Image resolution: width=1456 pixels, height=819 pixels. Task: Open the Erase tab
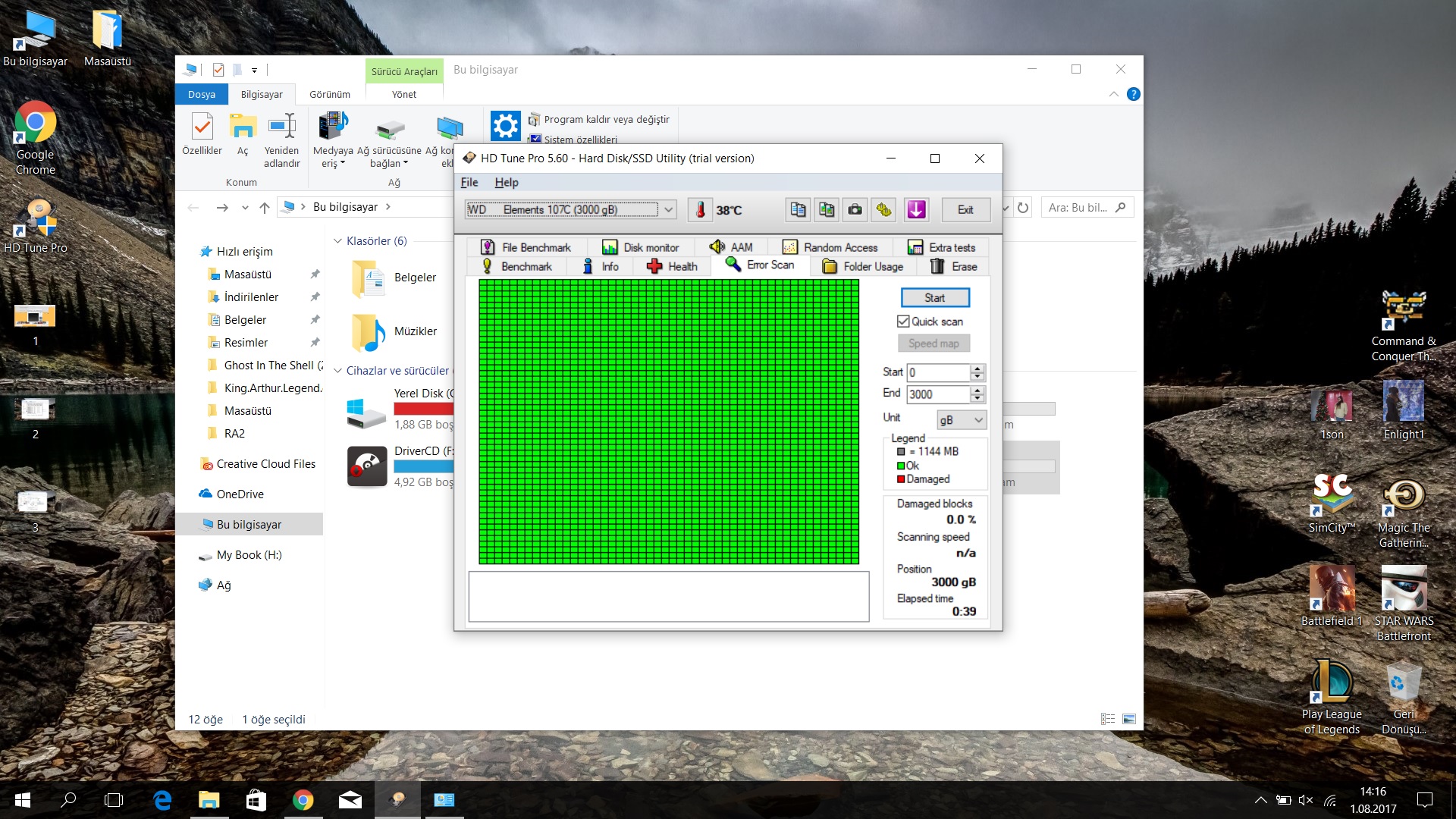point(954,266)
